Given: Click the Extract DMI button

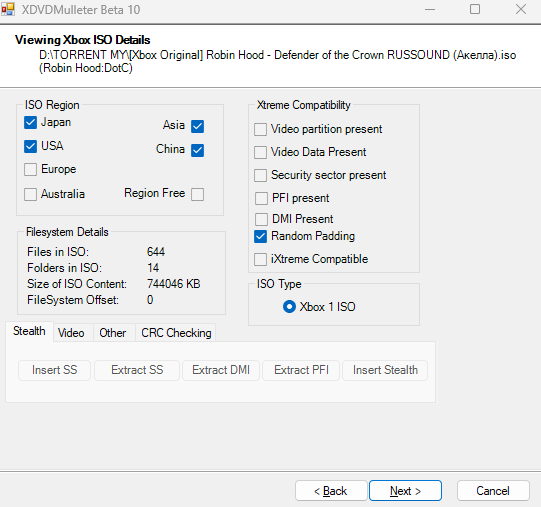Looking at the screenshot, I should click(x=221, y=370).
